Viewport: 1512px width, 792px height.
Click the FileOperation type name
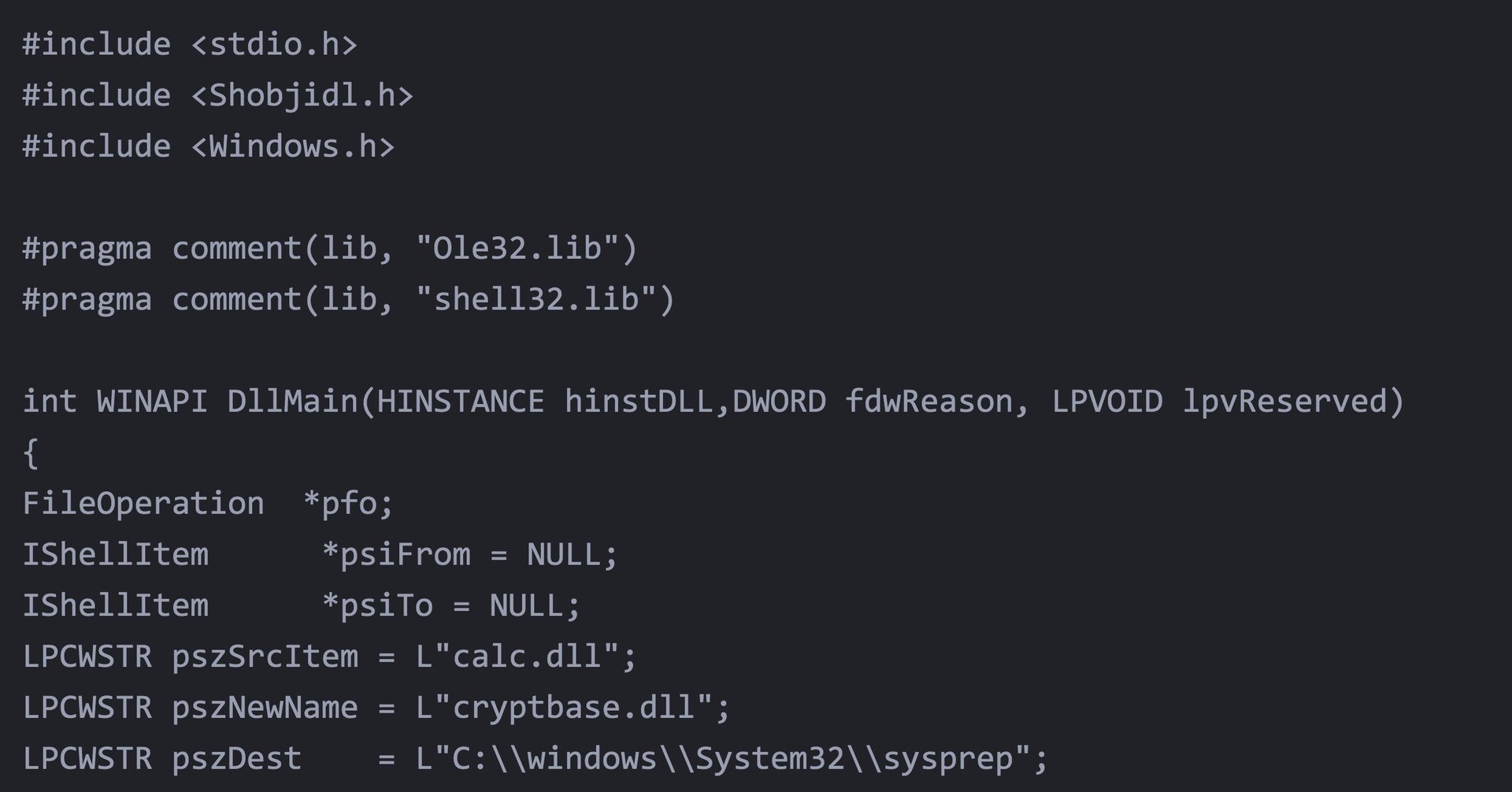[x=143, y=504]
